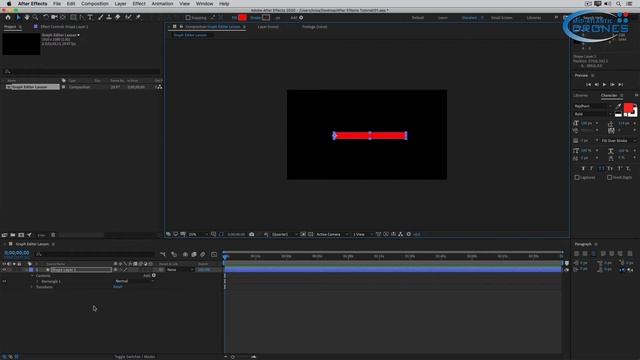Select the Pan Behind anchor point tool

point(63,18)
